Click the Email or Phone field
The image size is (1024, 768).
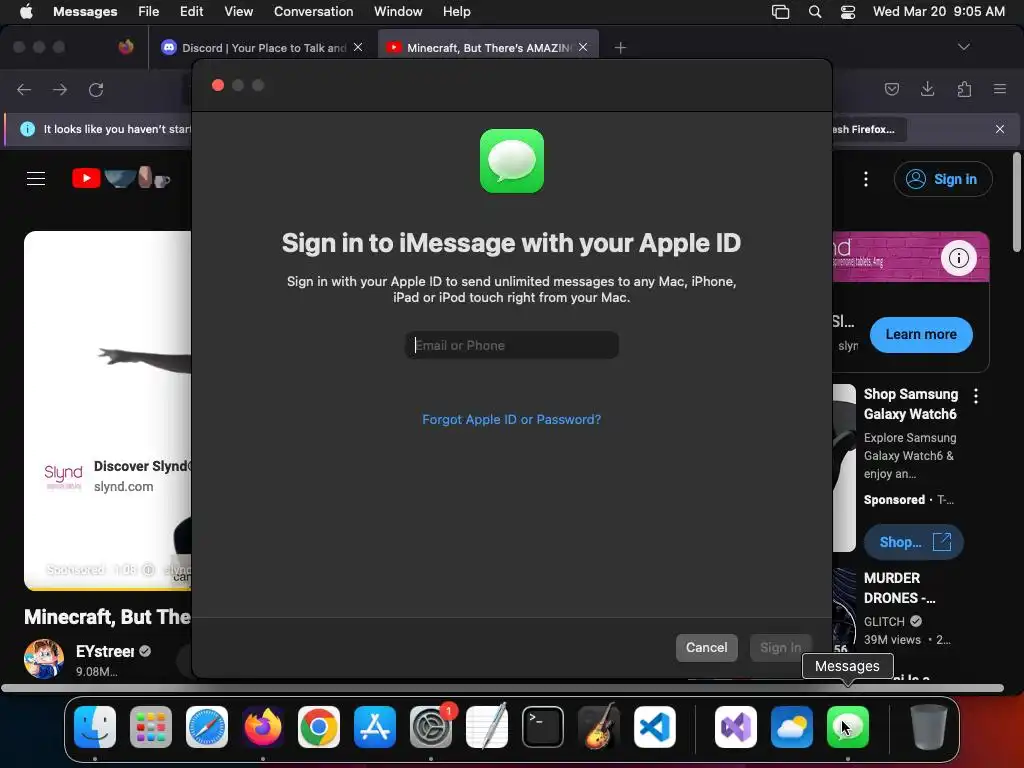[x=511, y=345]
